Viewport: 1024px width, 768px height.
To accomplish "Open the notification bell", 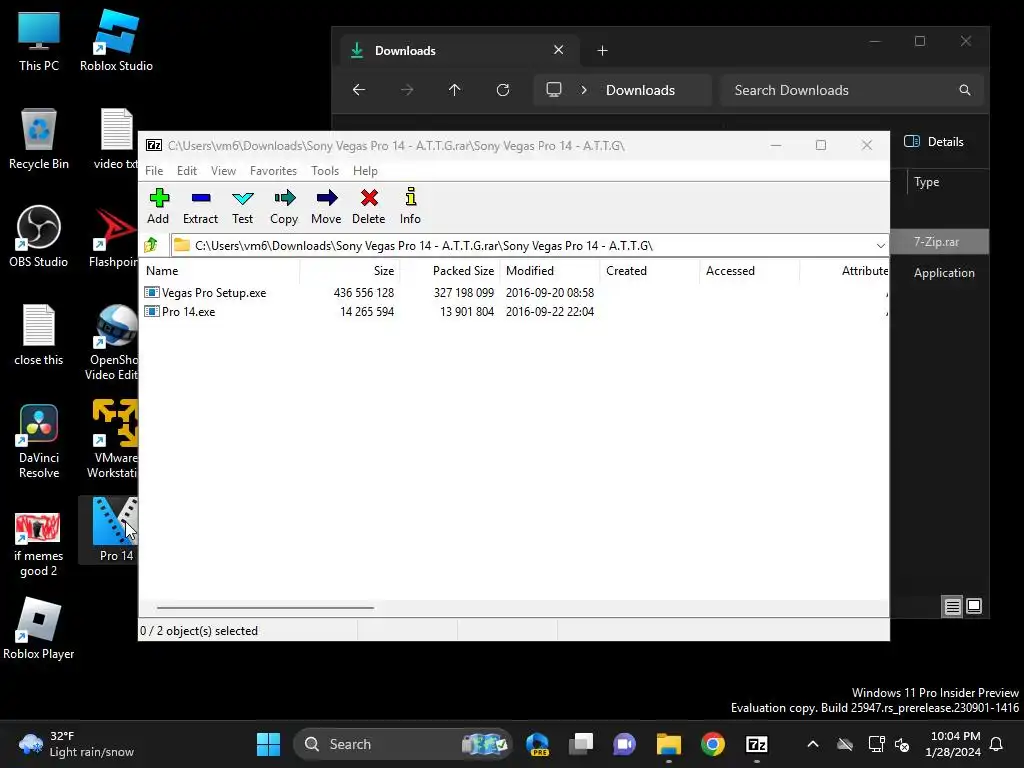I will (x=997, y=744).
